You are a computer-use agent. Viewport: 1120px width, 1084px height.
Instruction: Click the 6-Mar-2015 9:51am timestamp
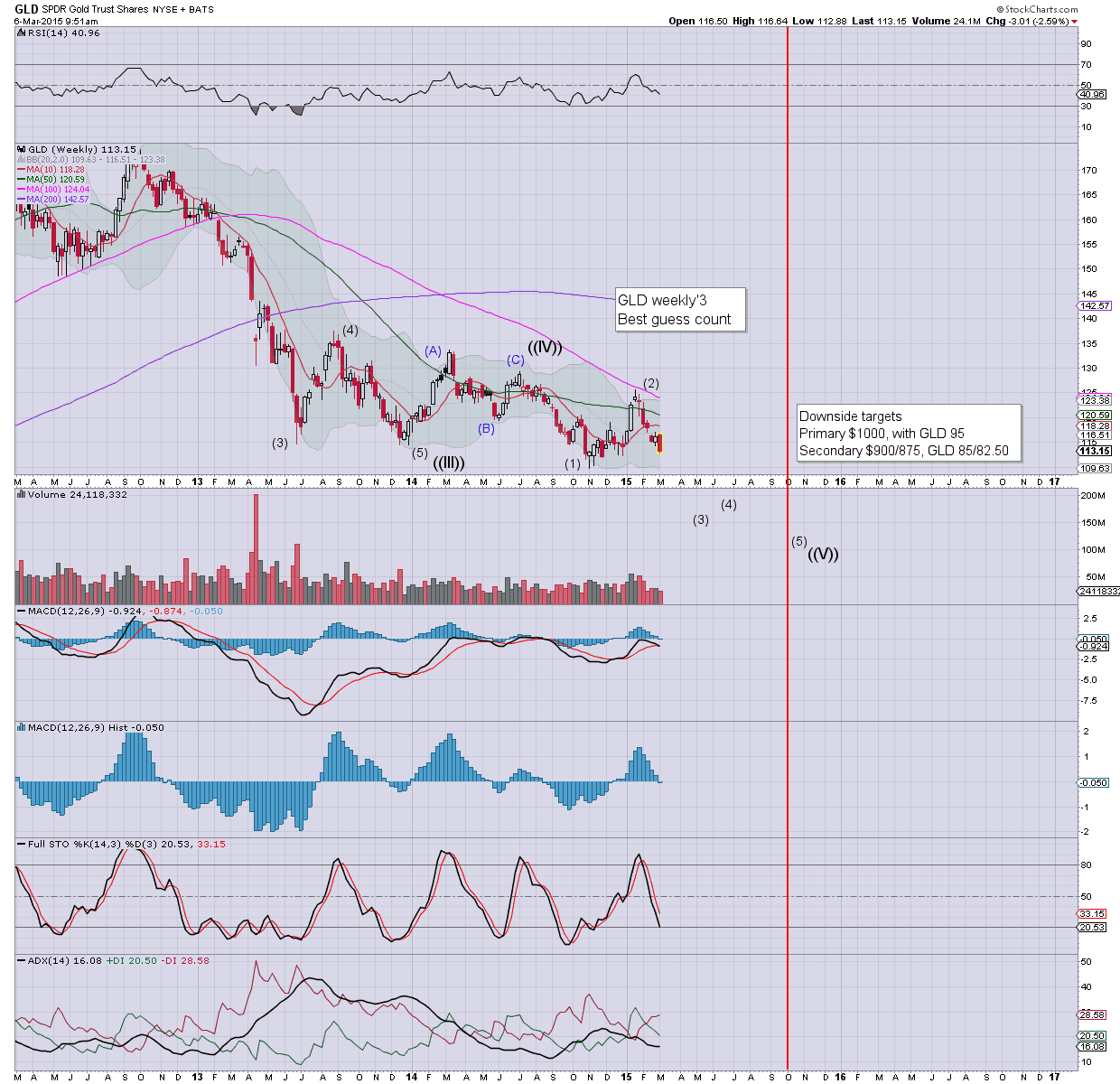click(x=56, y=21)
